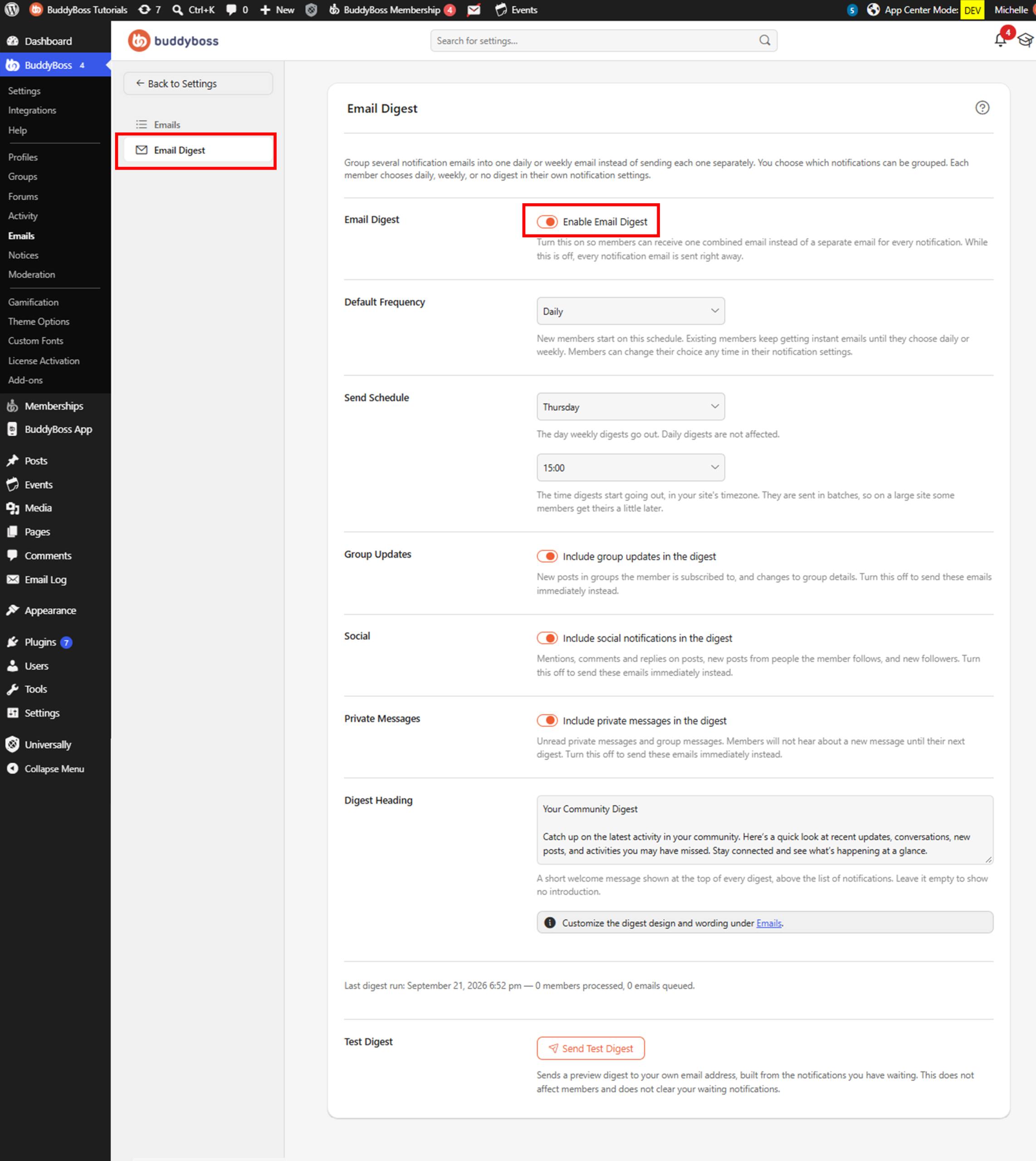This screenshot has height=1161, width=1036.
Task: Toggle Enable Email Digest switch
Action: (547, 221)
